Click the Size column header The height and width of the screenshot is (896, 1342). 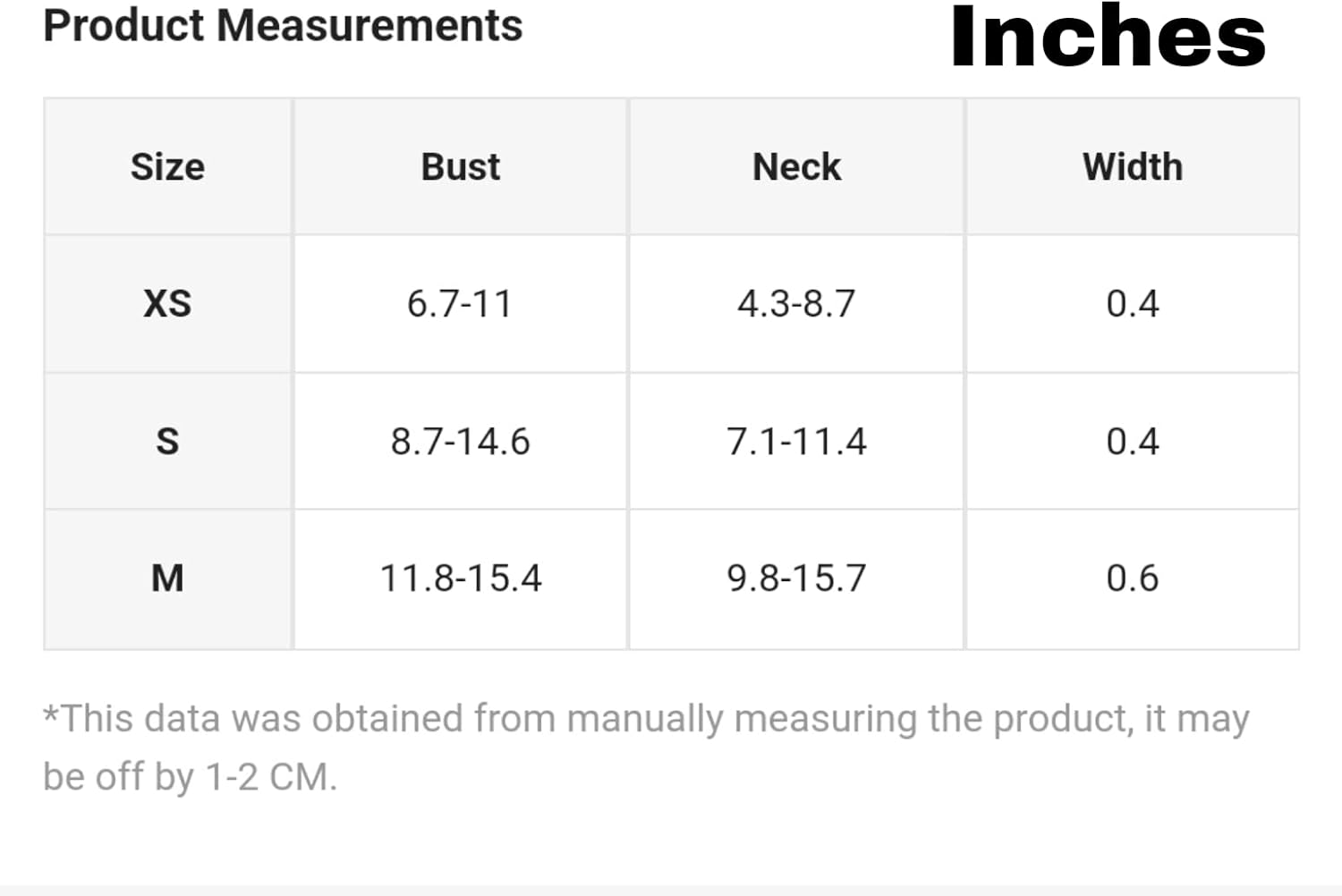[167, 167]
